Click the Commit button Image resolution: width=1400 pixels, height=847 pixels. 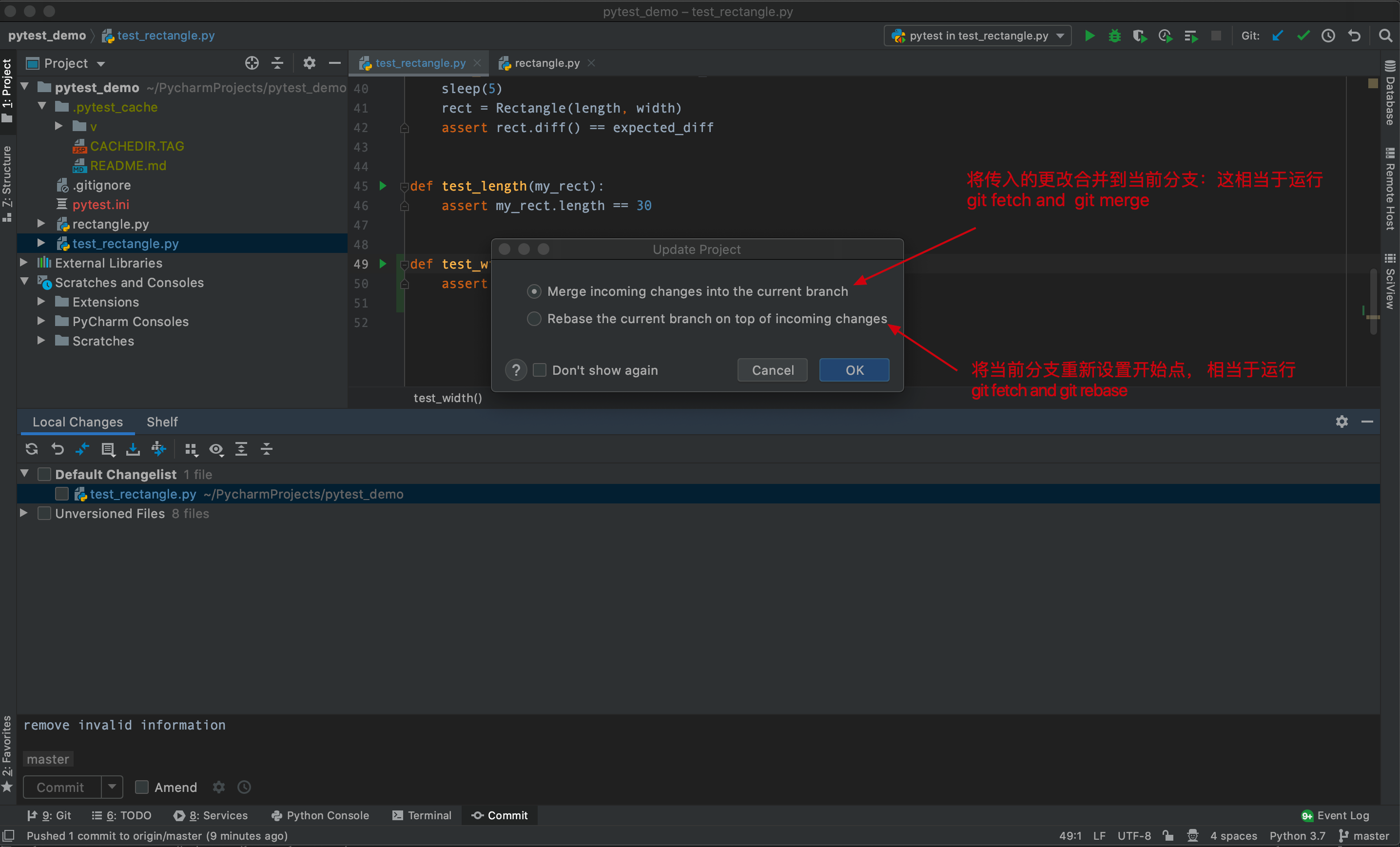(61, 788)
